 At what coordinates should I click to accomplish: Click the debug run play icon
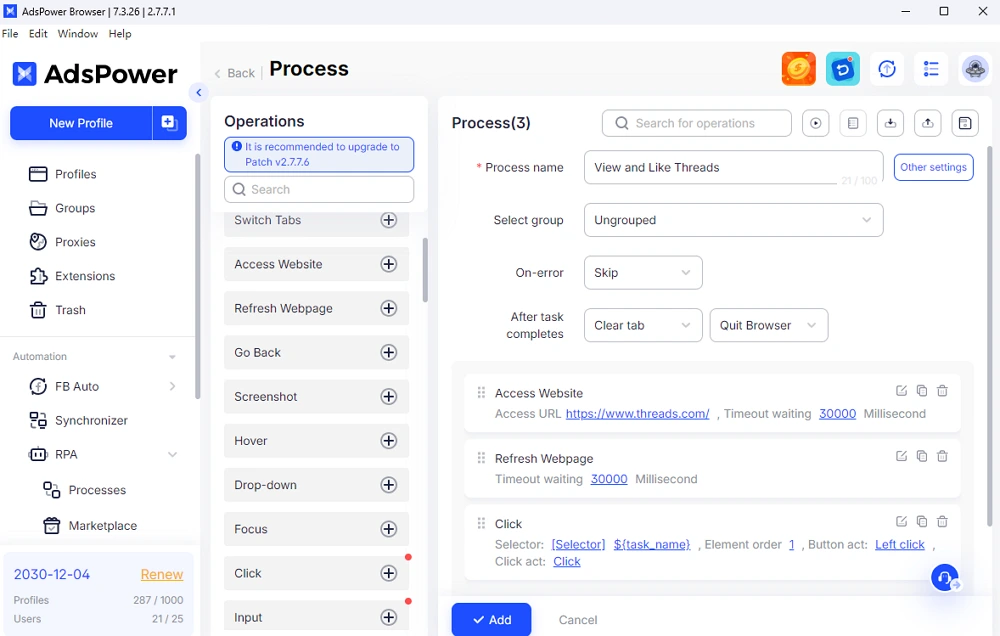[816, 123]
